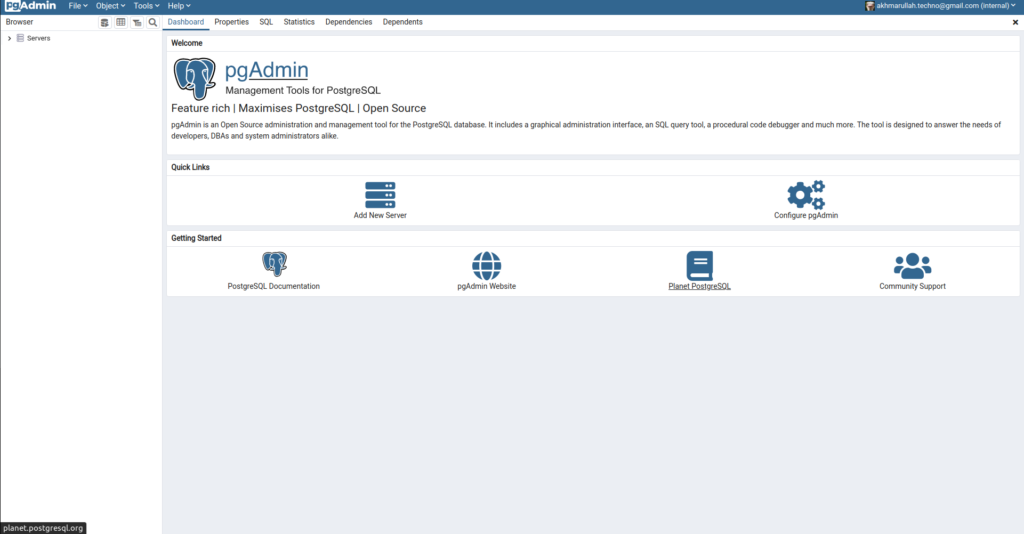Click the Feature rich tagline text

click(x=298, y=108)
